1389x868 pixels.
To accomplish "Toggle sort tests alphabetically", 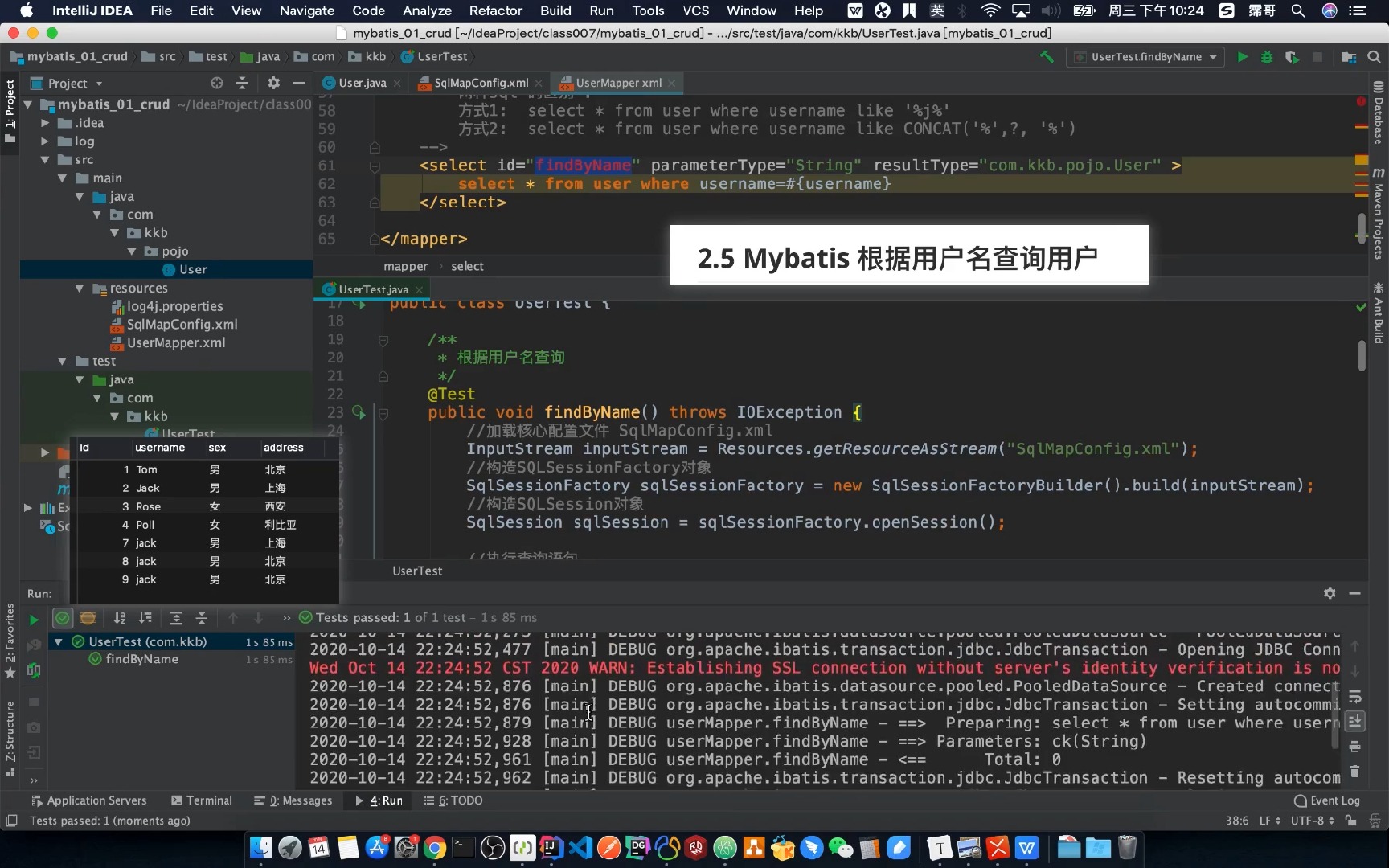I will coord(119,618).
